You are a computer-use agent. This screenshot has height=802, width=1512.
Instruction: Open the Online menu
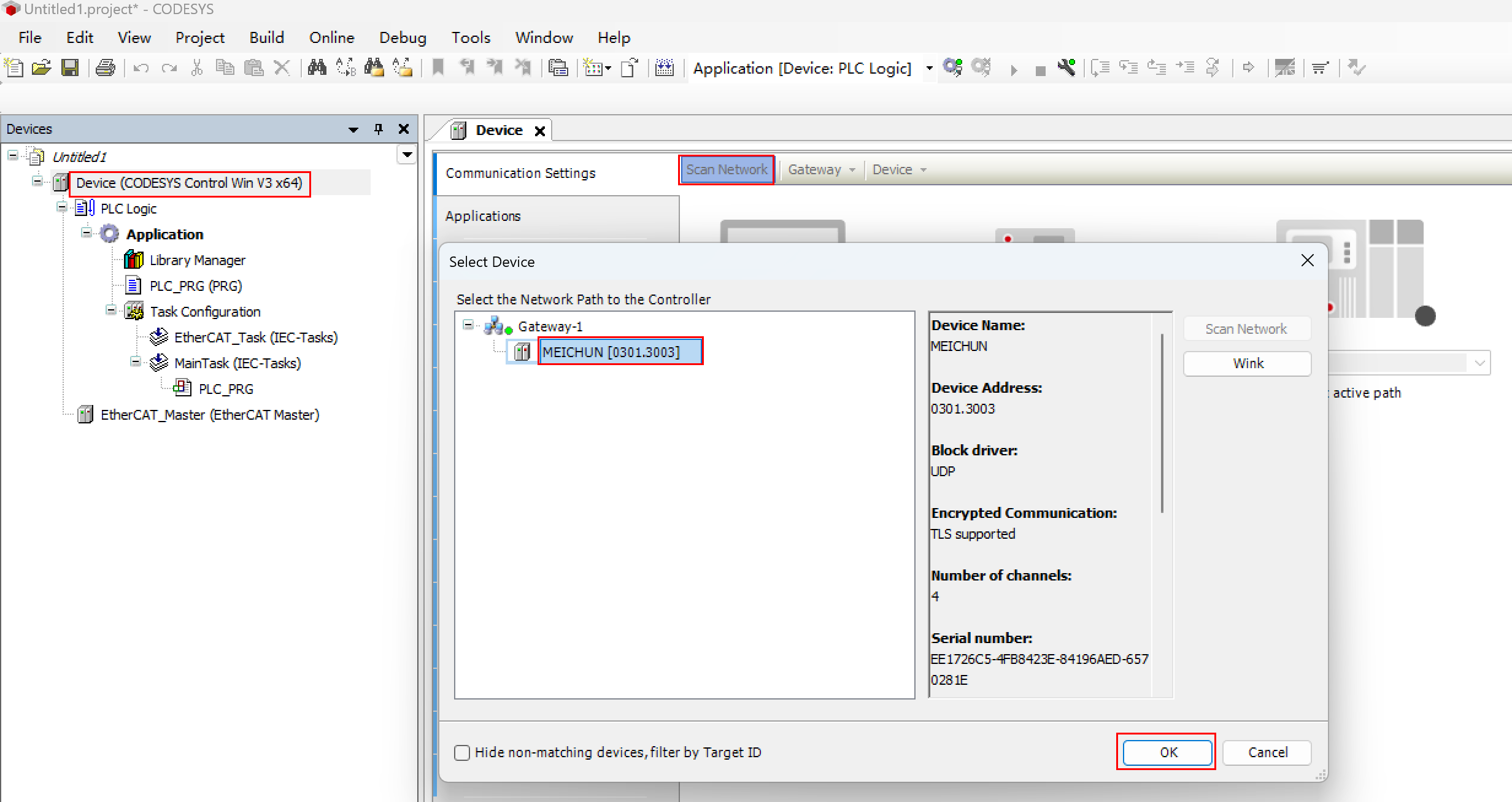331,38
